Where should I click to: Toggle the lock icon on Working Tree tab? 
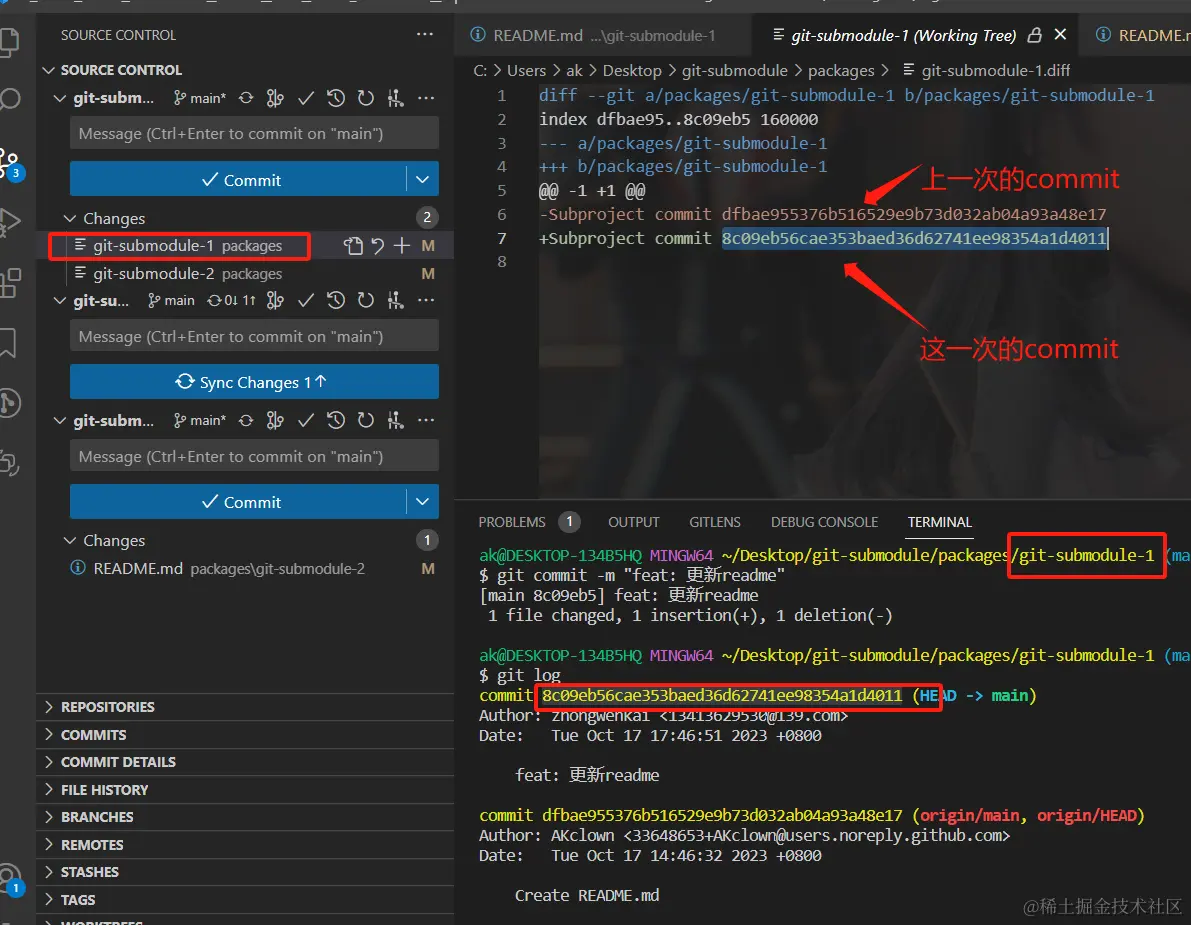(1034, 35)
